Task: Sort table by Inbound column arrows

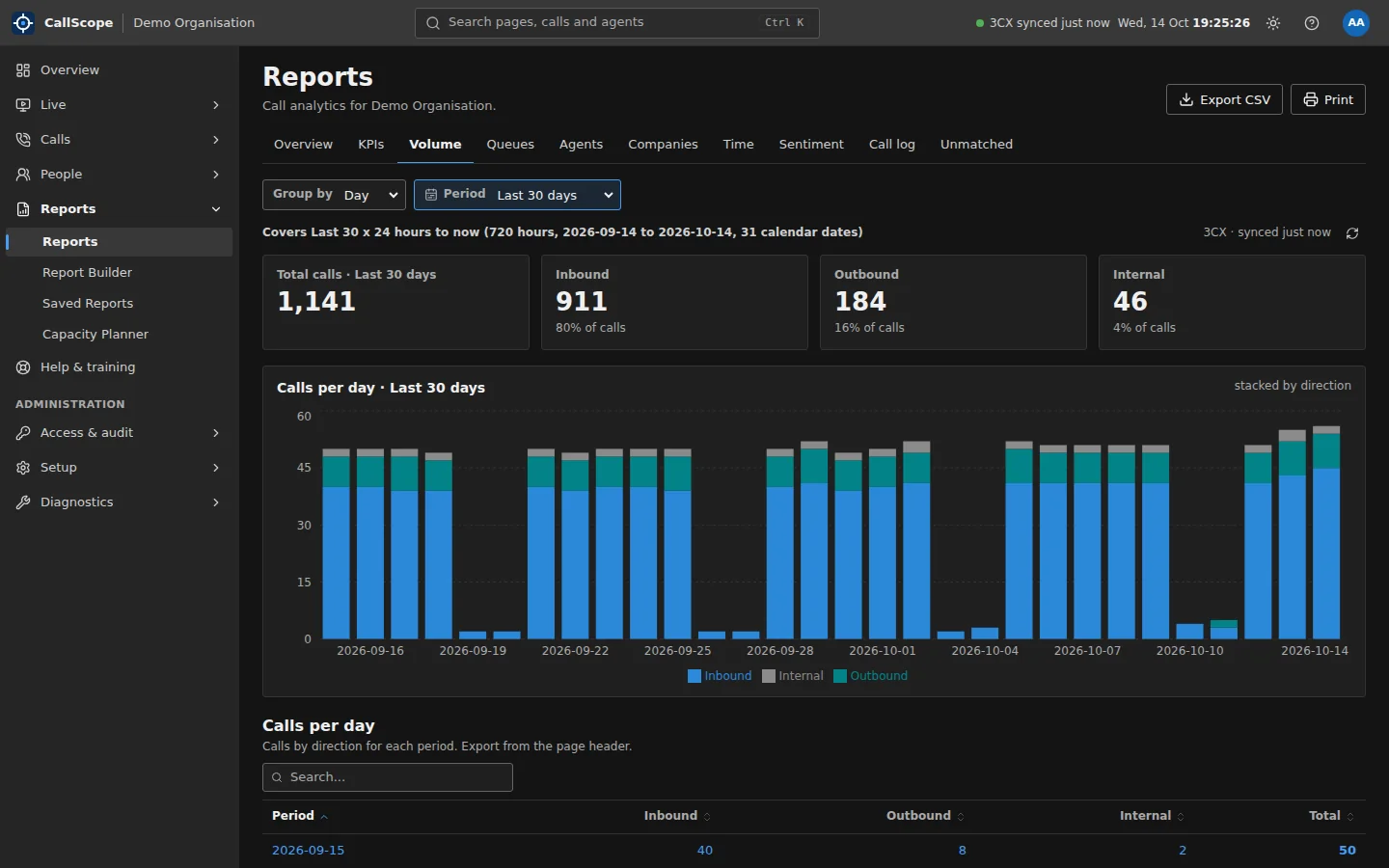Action: [707, 817]
